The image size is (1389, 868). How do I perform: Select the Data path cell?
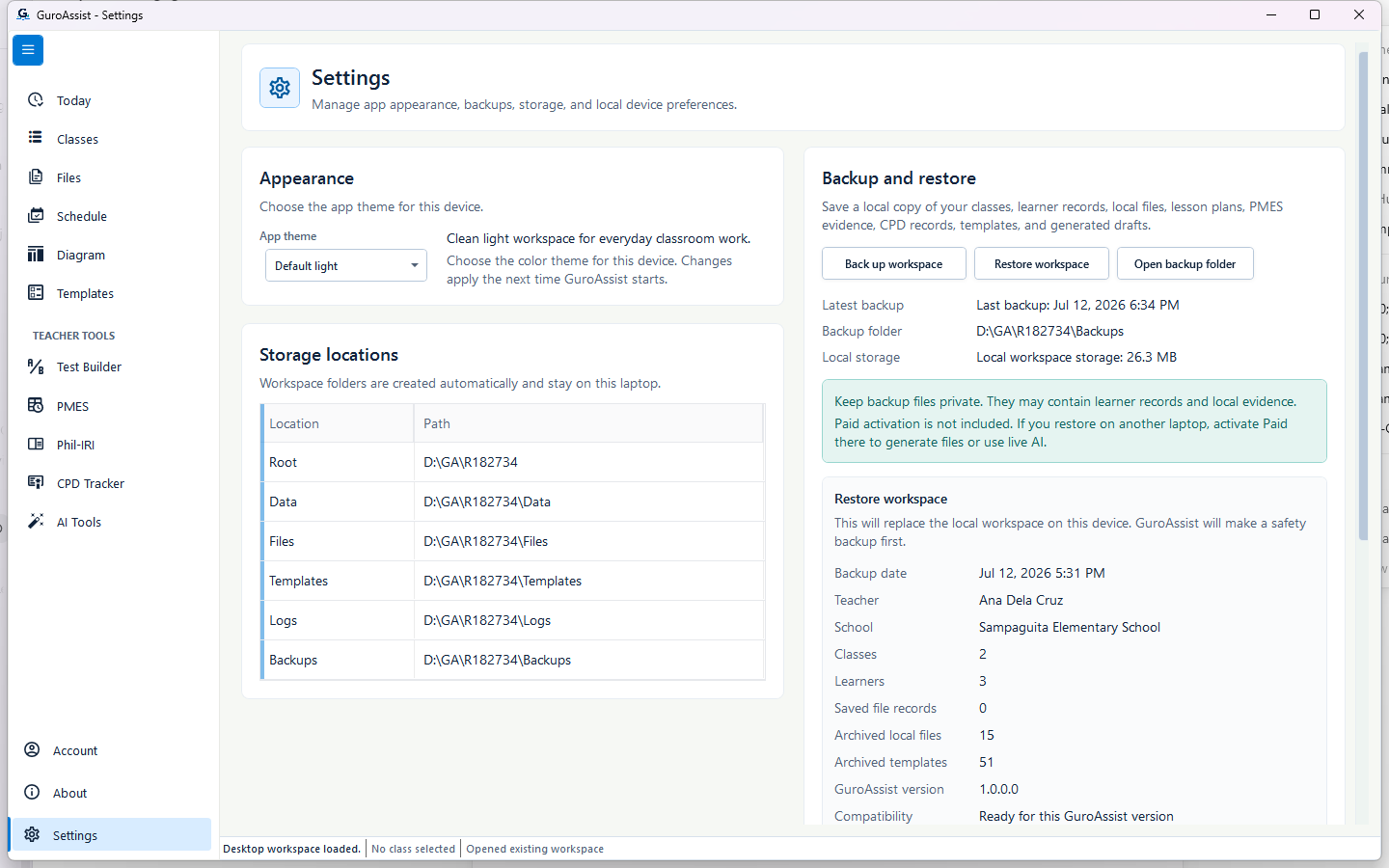588,502
